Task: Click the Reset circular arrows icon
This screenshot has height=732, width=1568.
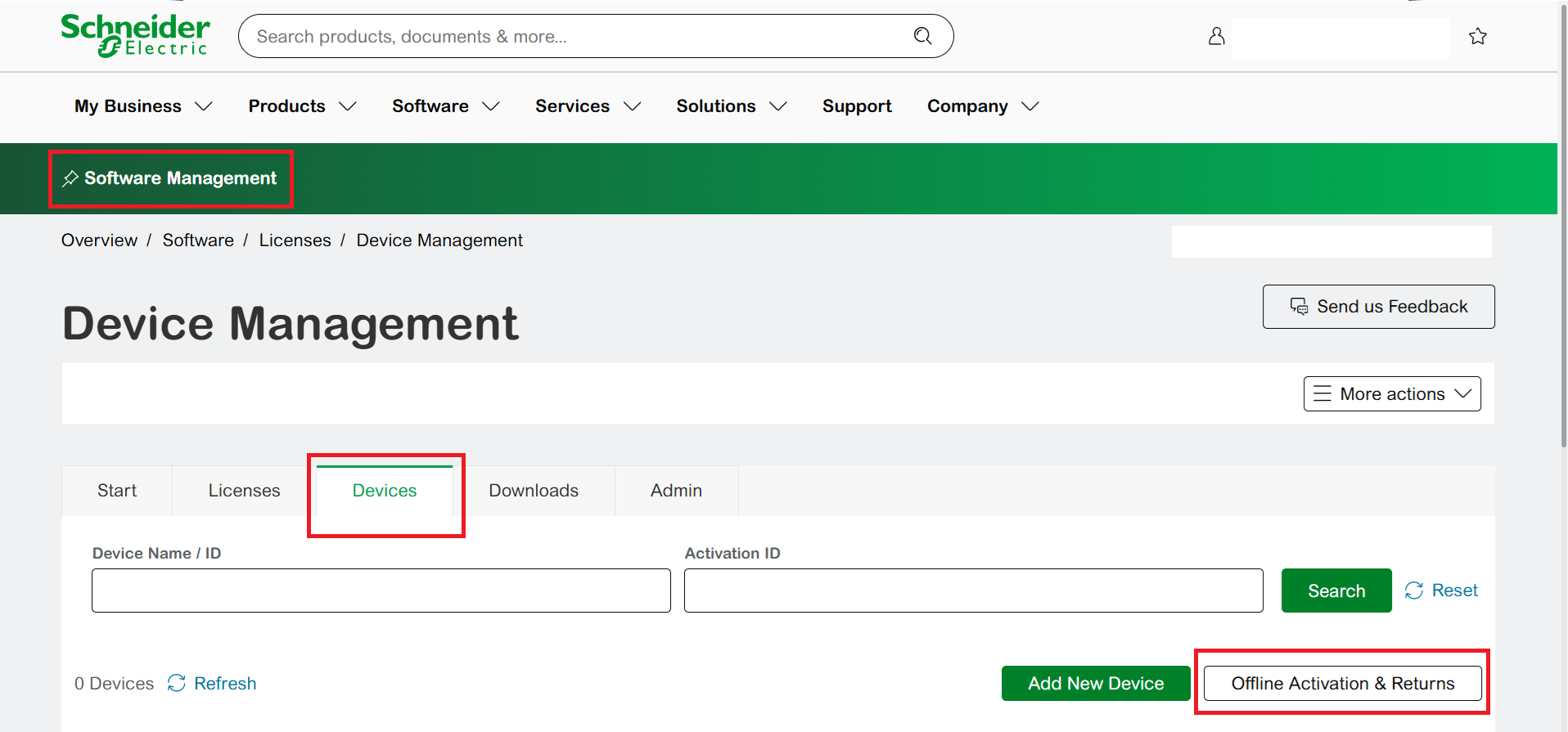Action: [1413, 591]
